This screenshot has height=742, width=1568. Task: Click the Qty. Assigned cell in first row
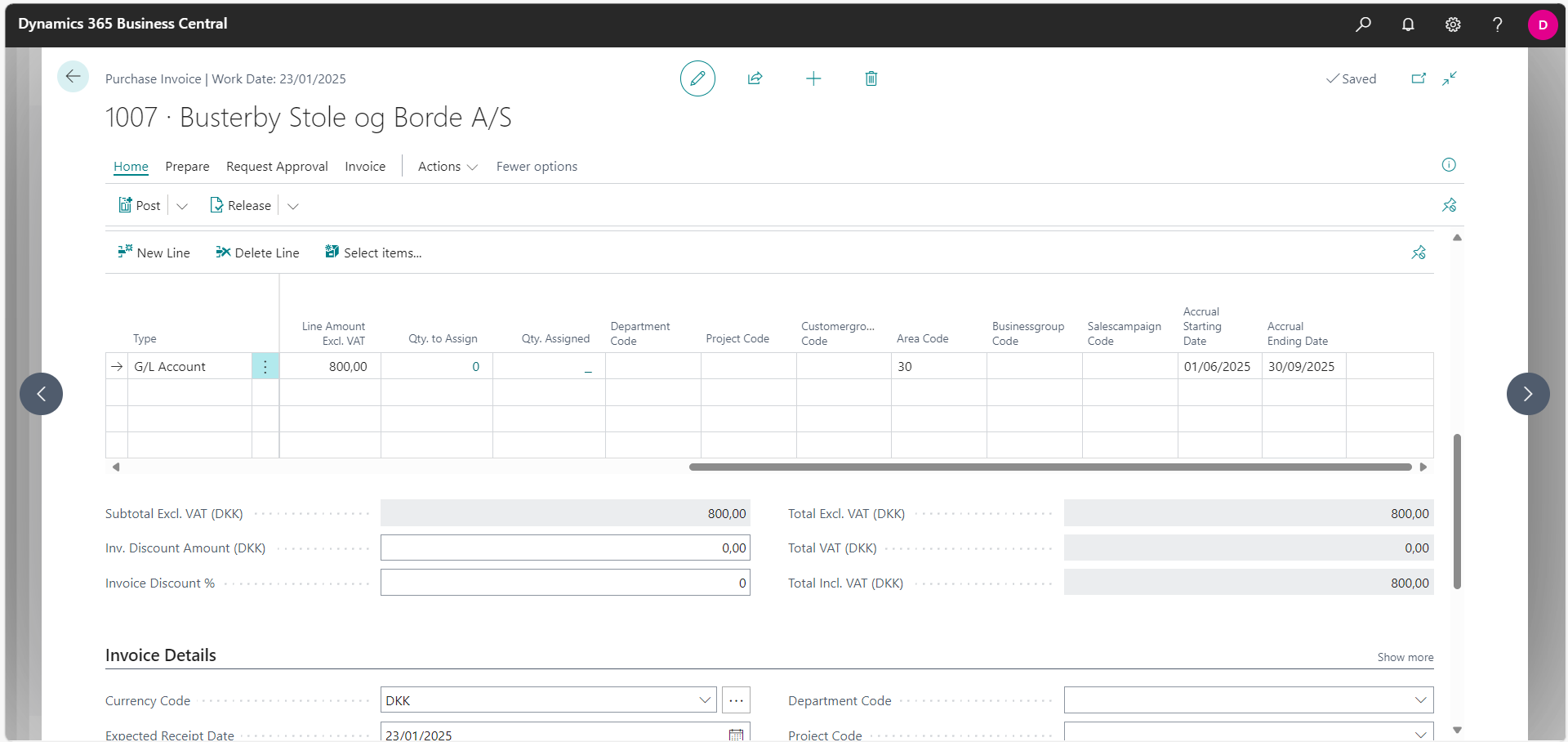[549, 367]
